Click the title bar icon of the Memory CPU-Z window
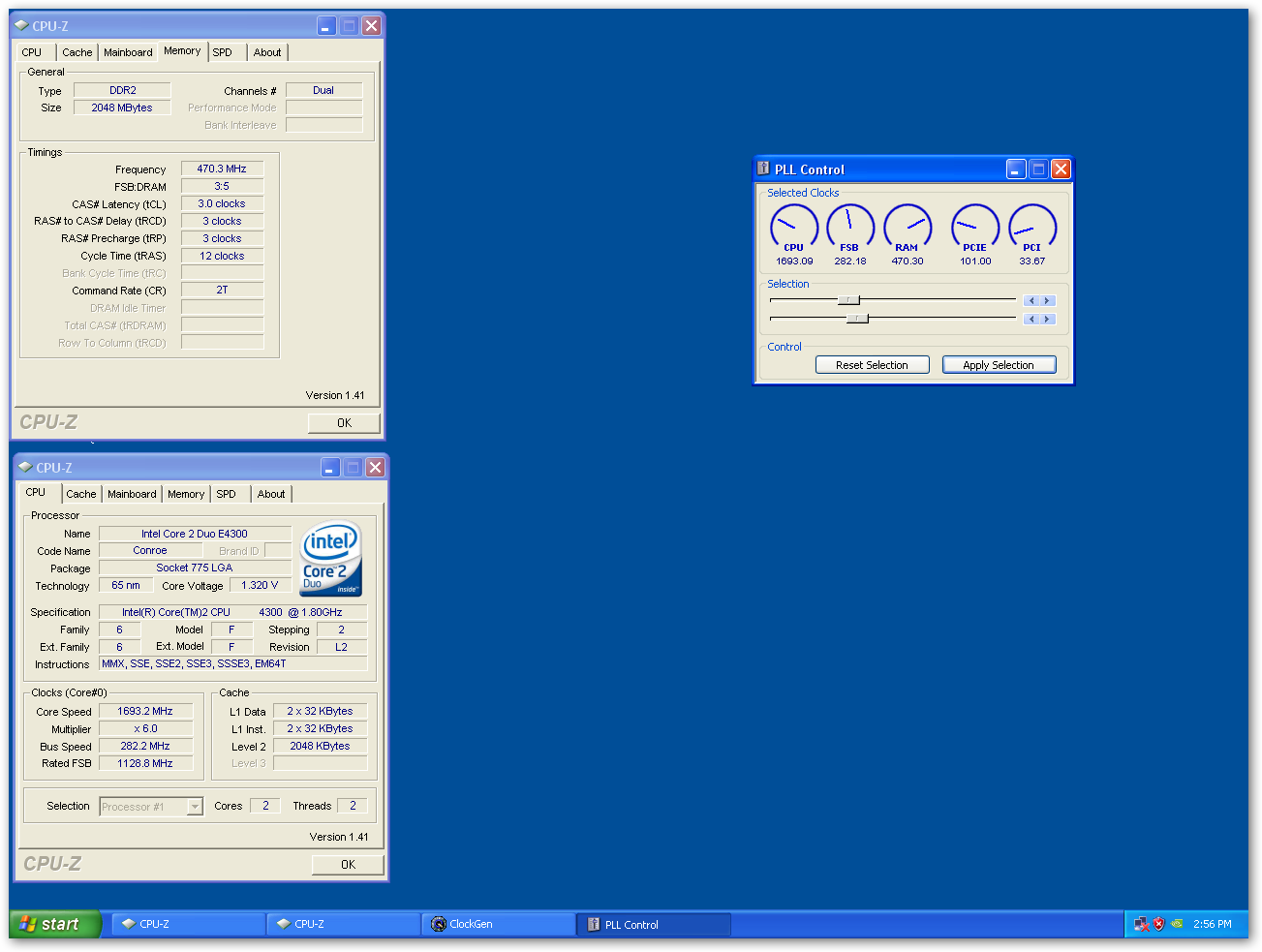Image resolution: width=1262 pixels, height=952 pixels. pos(21,25)
